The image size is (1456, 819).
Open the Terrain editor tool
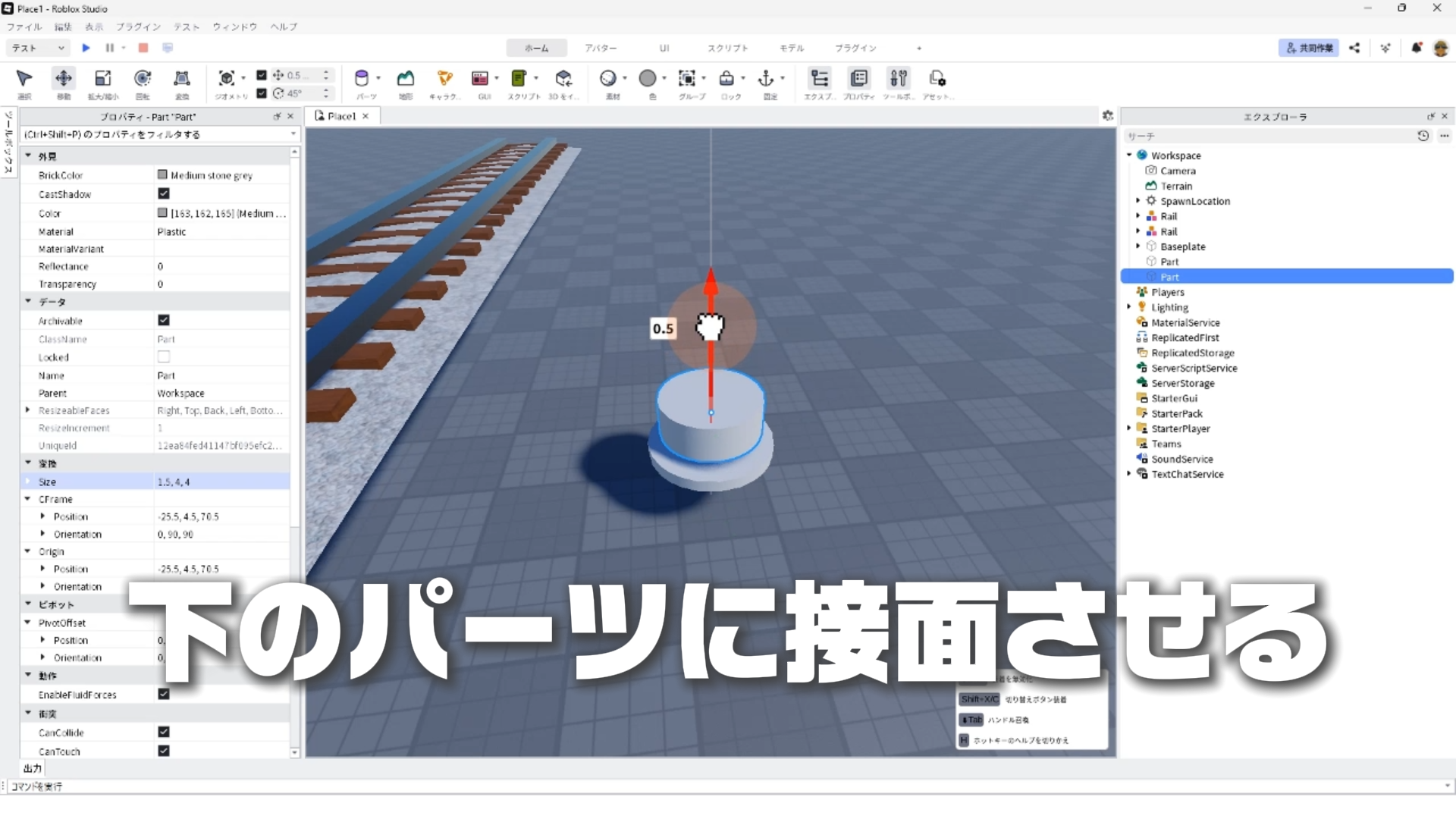point(406,79)
